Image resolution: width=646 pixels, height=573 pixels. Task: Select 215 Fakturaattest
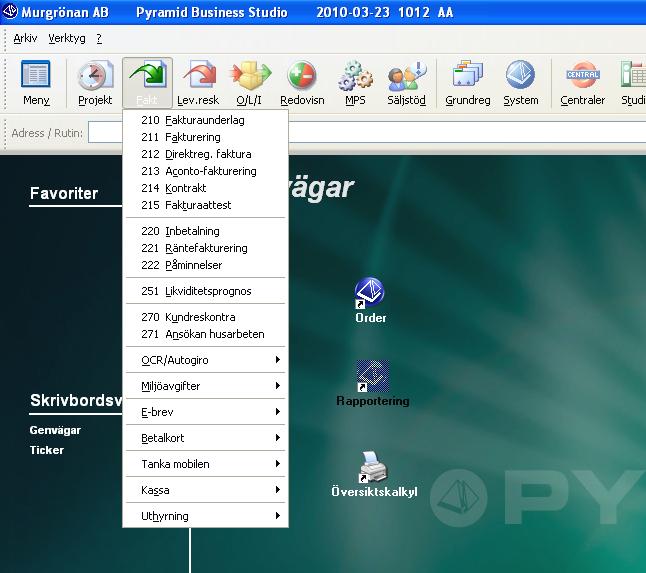tap(205, 205)
